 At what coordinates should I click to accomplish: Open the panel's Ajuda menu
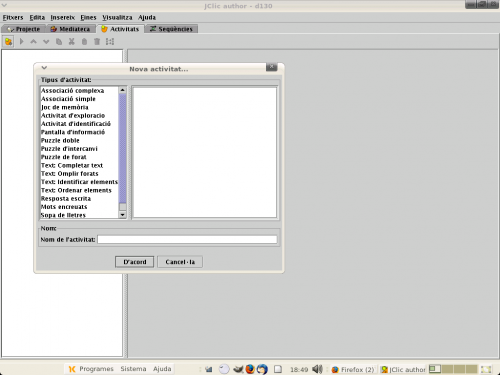coord(162,369)
